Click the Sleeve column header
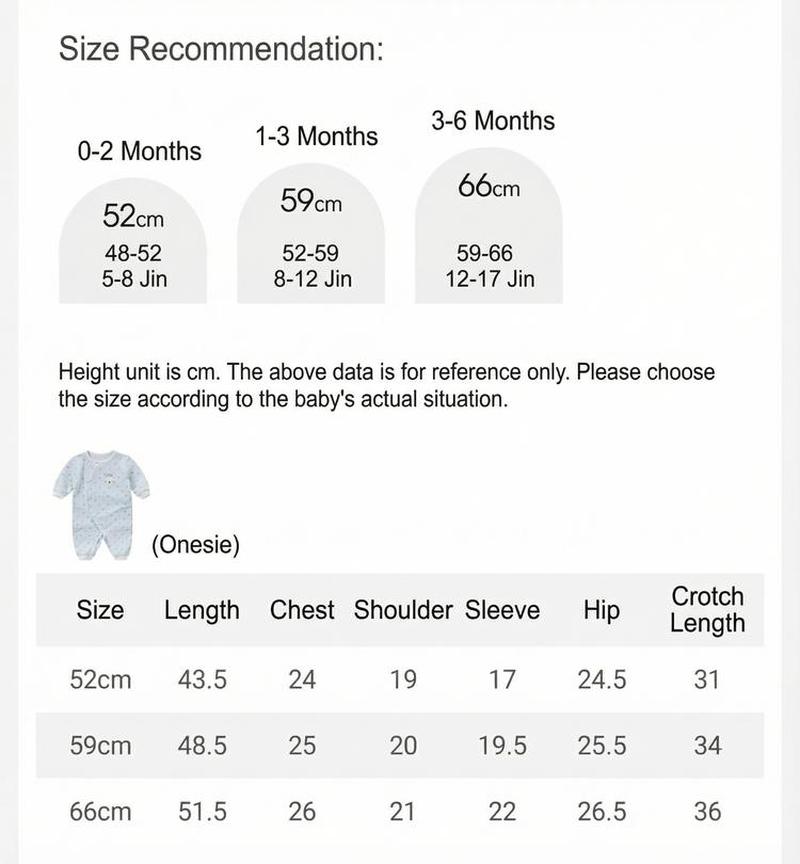 point(502,610)
